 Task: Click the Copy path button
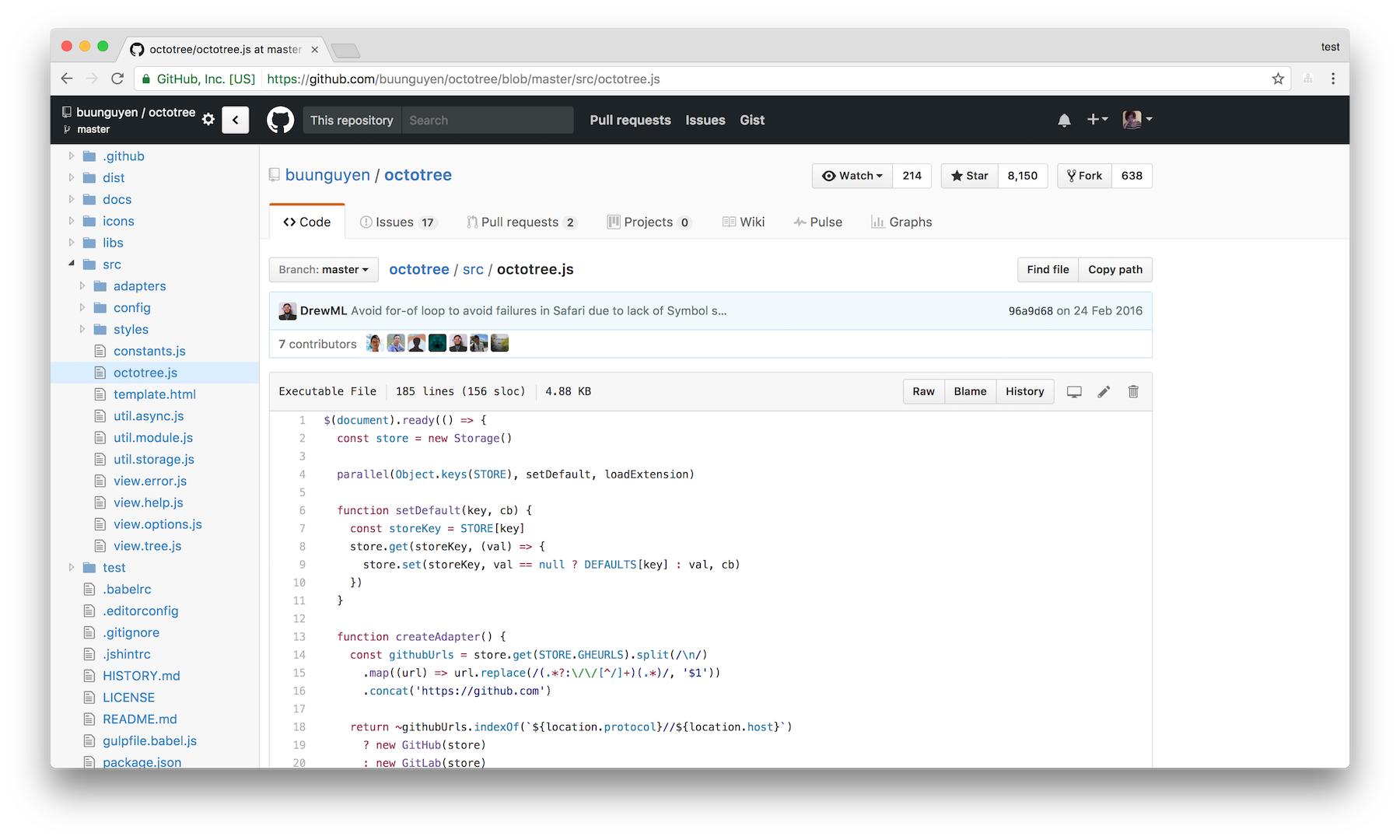[1115, 270]
